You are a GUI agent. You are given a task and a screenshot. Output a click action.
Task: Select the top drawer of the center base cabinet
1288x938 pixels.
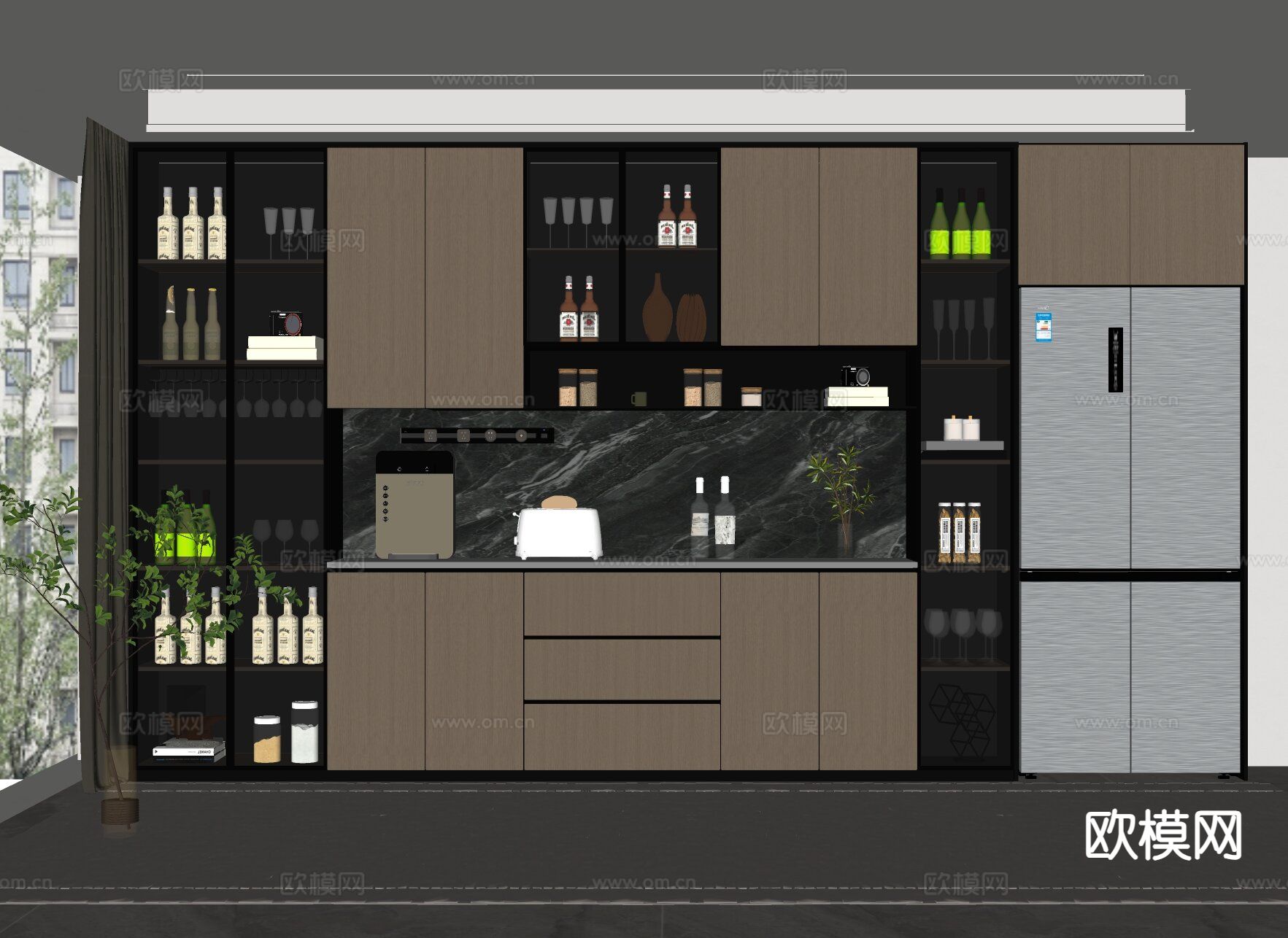coord(622,604)
